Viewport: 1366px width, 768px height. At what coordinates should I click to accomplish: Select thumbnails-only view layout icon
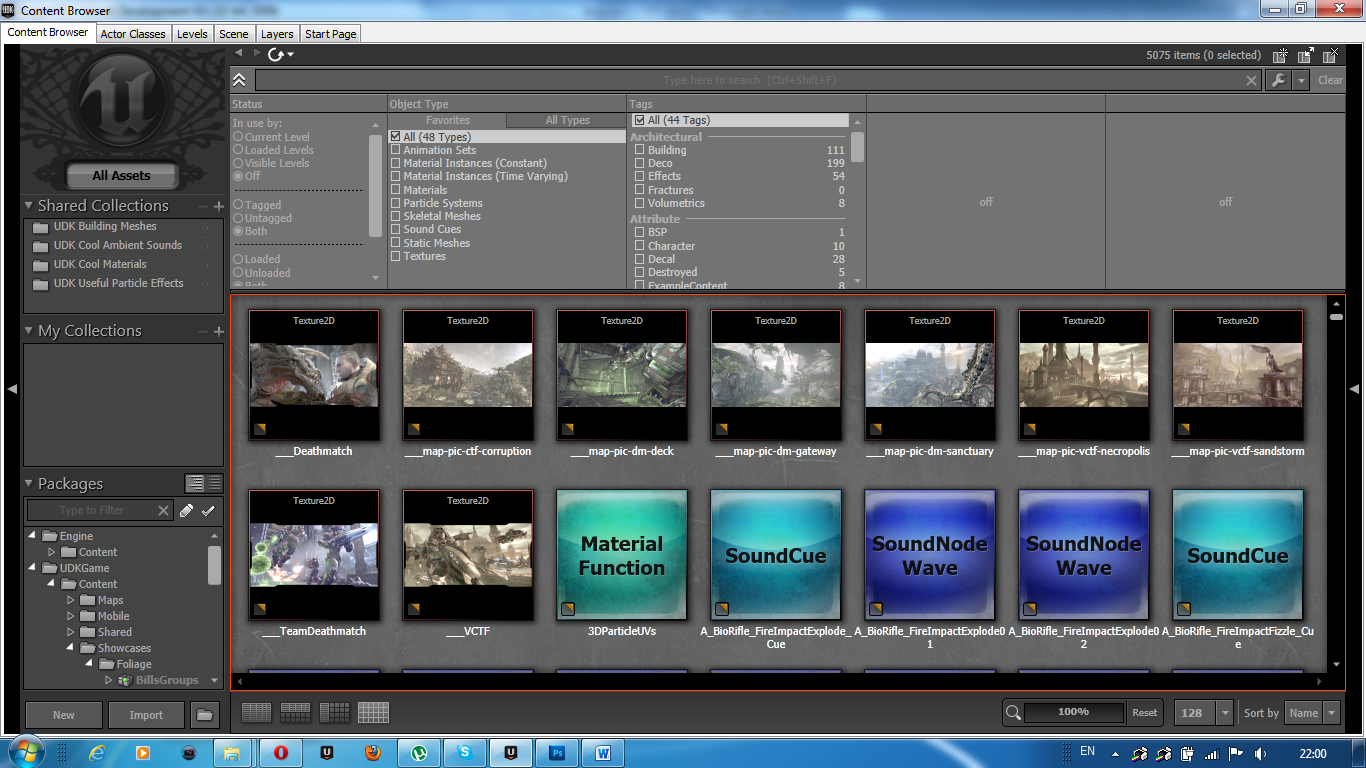click(x=373, y=712)
